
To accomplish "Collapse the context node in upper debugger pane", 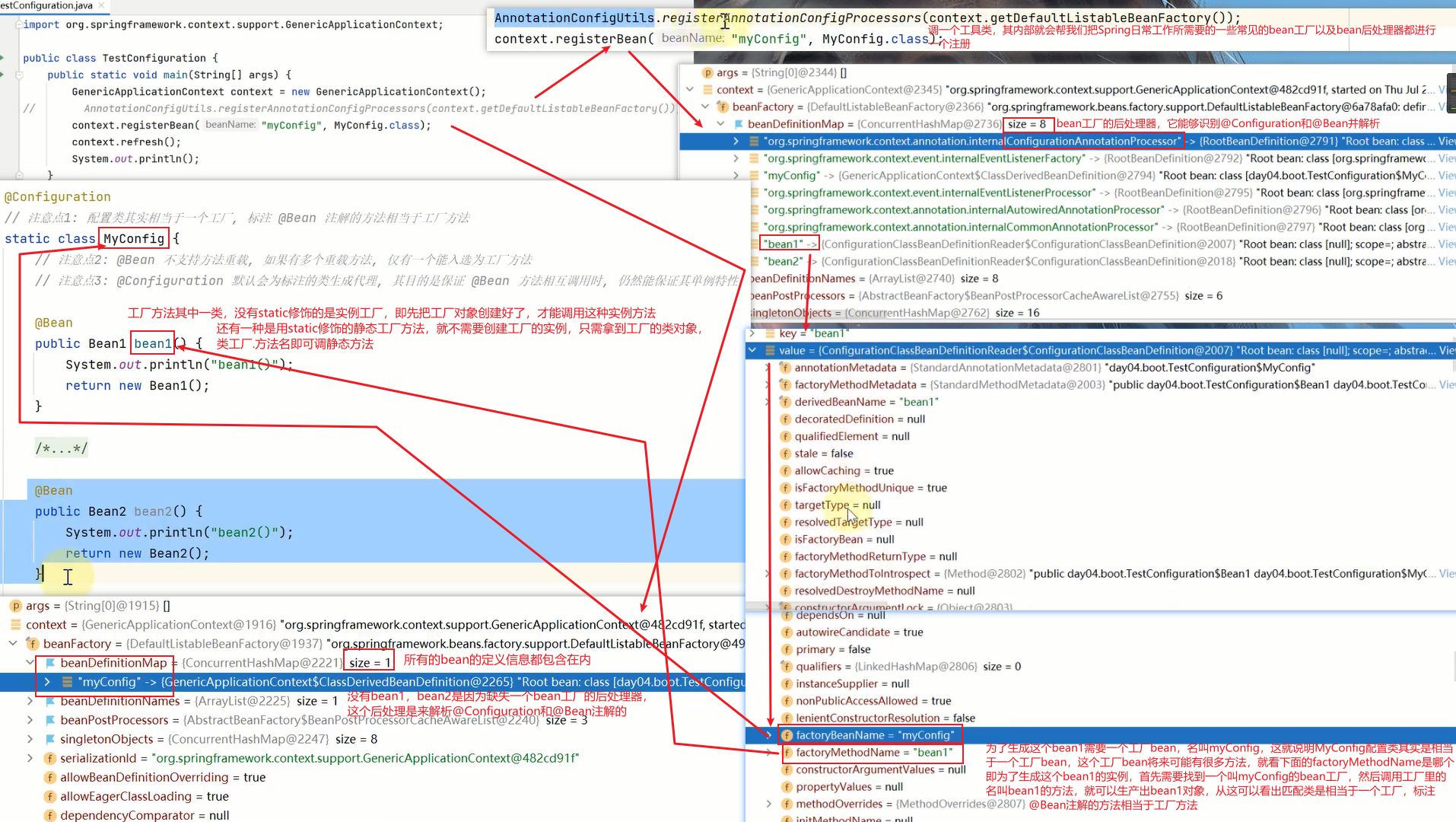I will 689,90.
